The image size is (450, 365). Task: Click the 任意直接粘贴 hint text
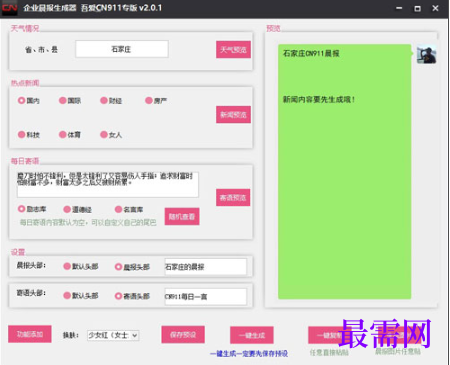coord(329,352)
